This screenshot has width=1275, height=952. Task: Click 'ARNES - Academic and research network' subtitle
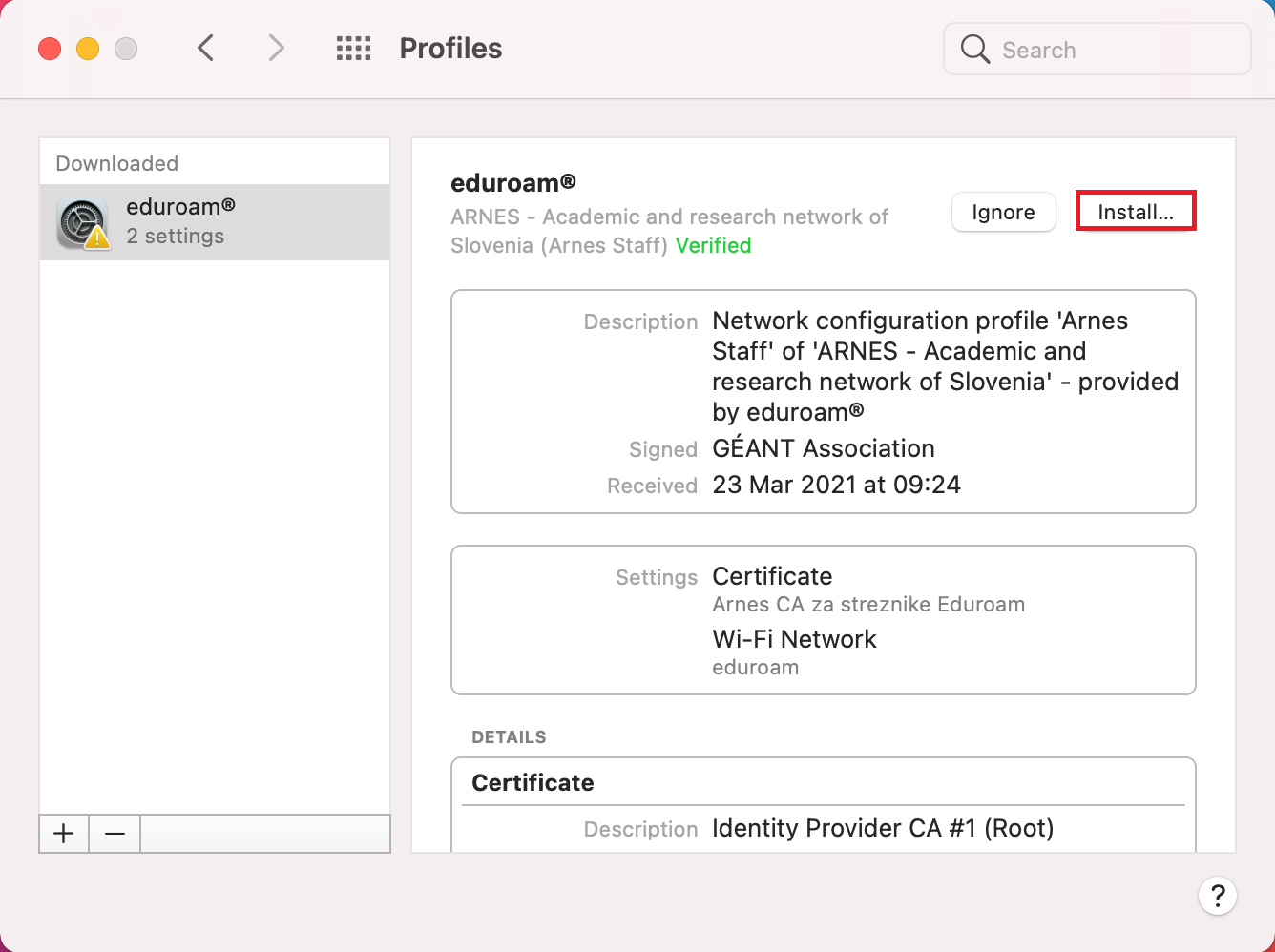[669, 231]
